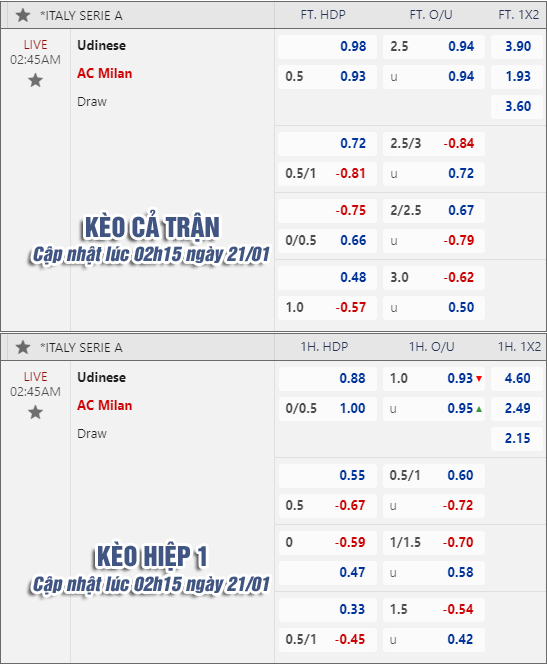Choose full-time 1X2 AC Milan win at 1.93
This screenshot has height=664, width=547.
point(517,76)
